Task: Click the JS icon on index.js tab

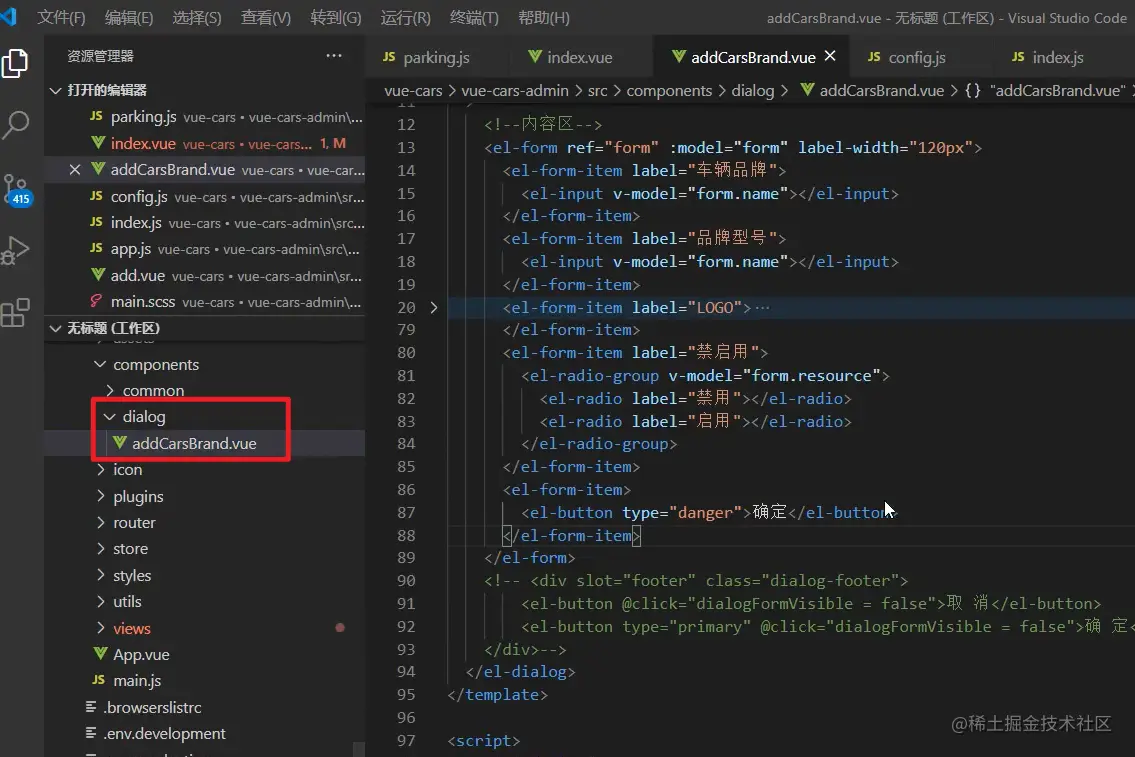Action: pos(1018,56)
